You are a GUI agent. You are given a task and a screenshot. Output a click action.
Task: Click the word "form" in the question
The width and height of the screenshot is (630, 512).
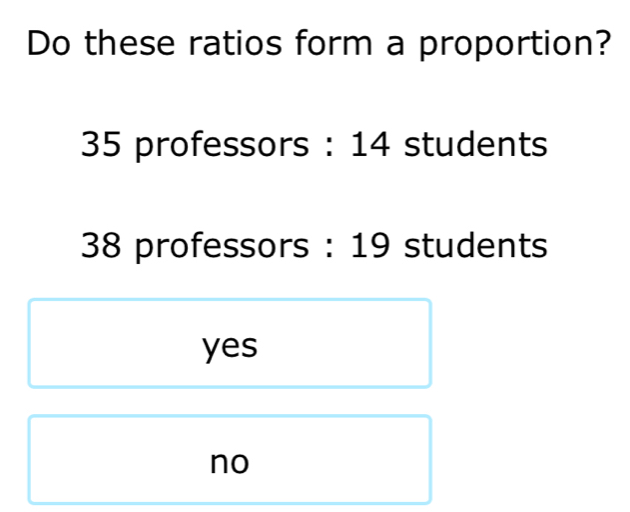pyautogui.click(x=333, y=42)
